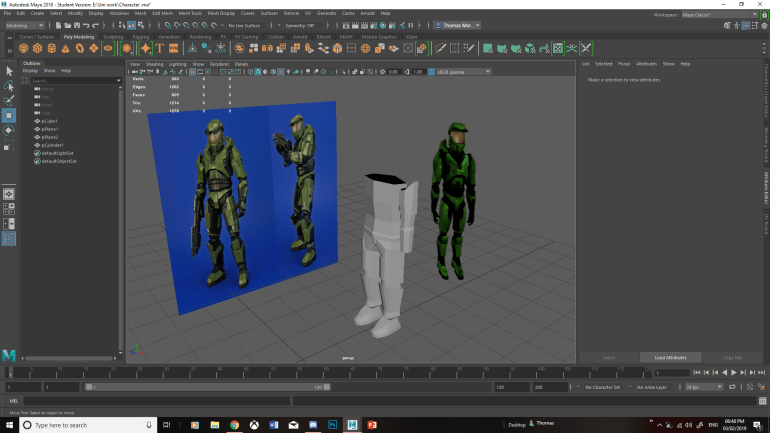Viewport: 770px width, 433px height.
Task: Toggle single perspective view layout
Action: coord(9,194)
